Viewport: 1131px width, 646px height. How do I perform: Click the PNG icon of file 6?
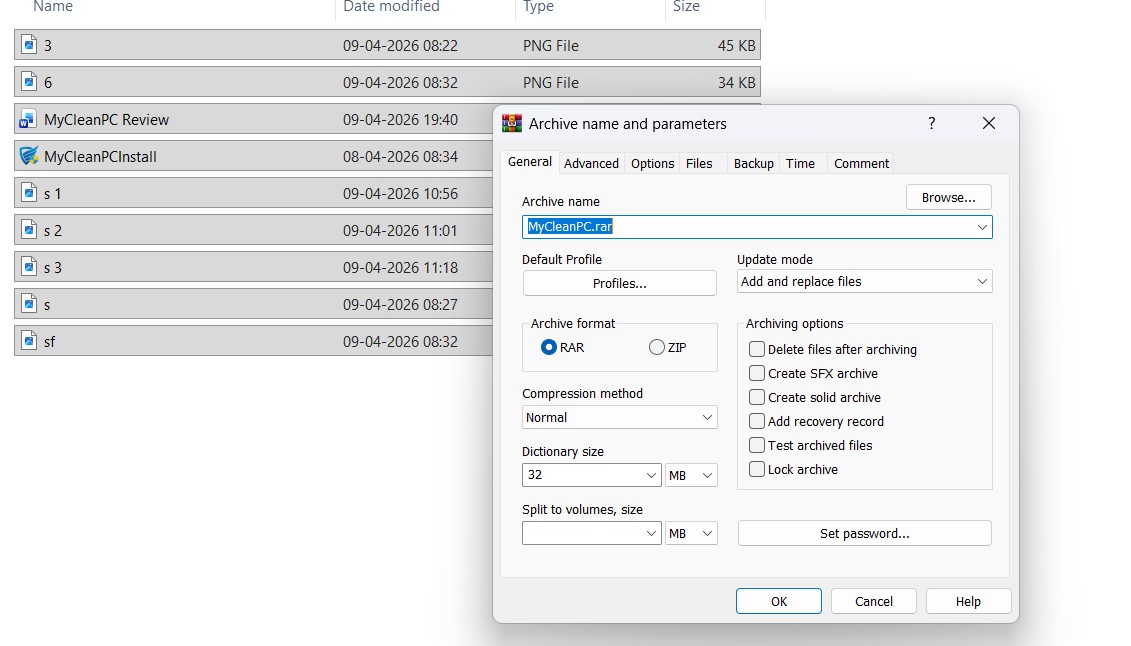[x=29, y=81]
